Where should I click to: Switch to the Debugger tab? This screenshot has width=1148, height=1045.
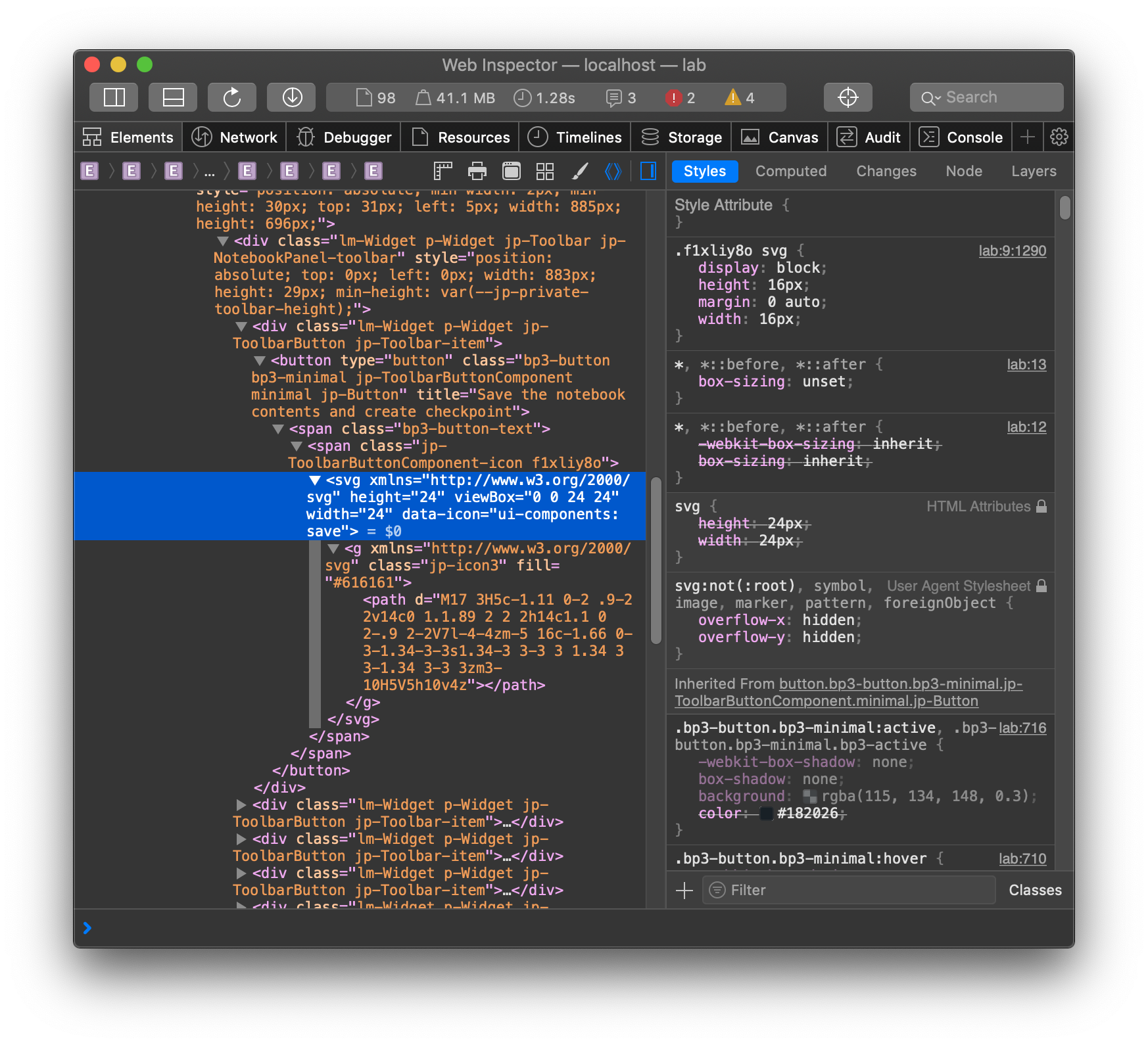pyautogui.click(x=344, y=137)
